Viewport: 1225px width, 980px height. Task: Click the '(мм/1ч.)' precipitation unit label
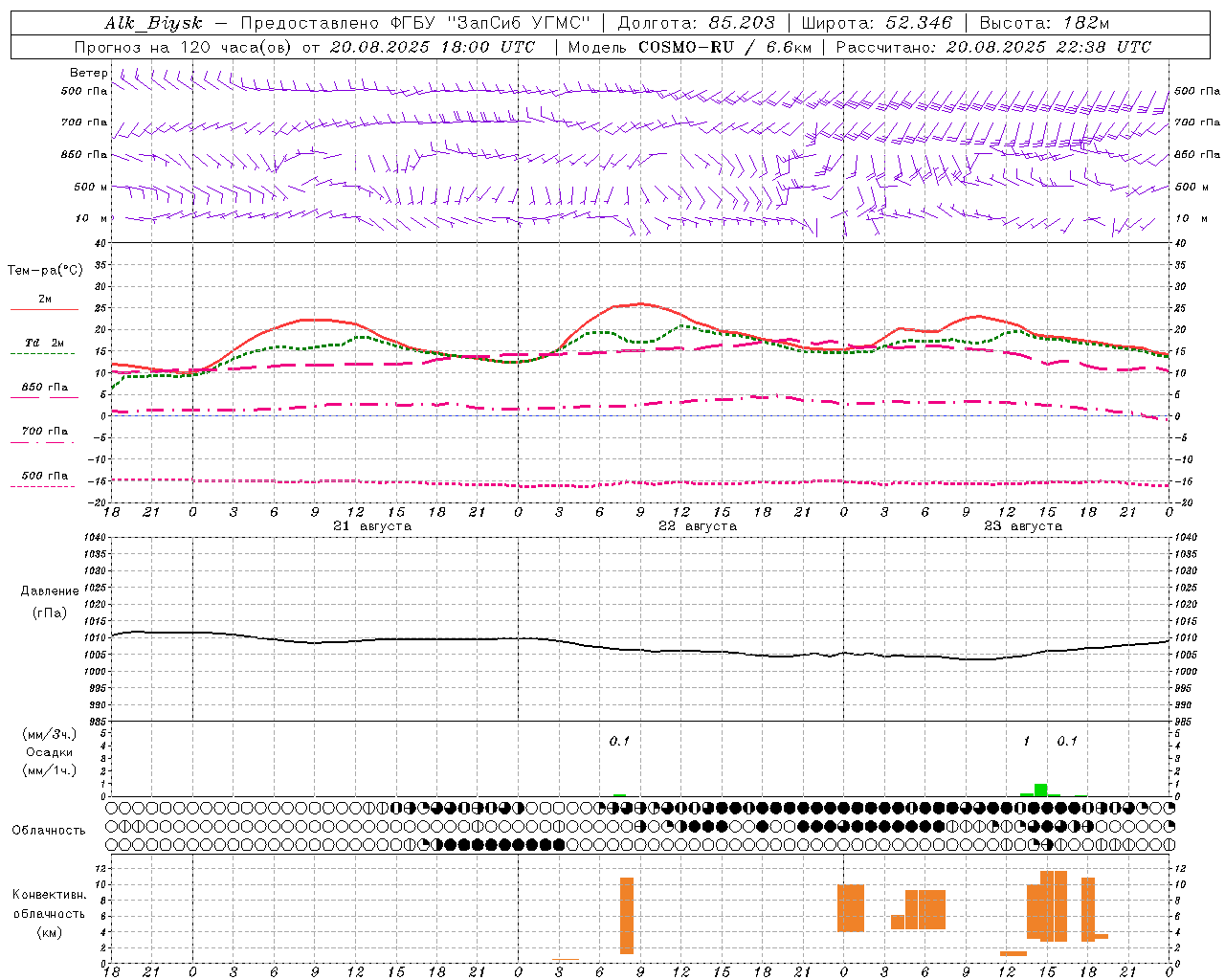[50, 770]
